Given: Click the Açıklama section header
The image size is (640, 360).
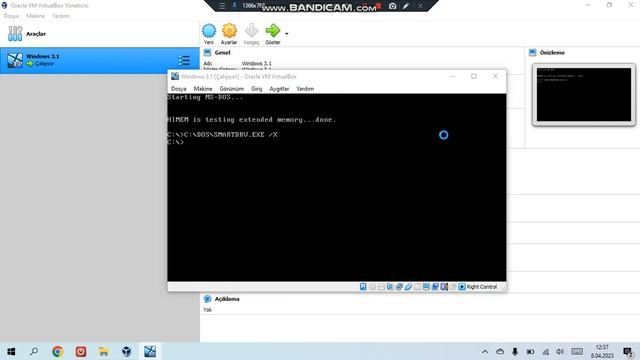Looking at the screenshot, I should point(227,299).
